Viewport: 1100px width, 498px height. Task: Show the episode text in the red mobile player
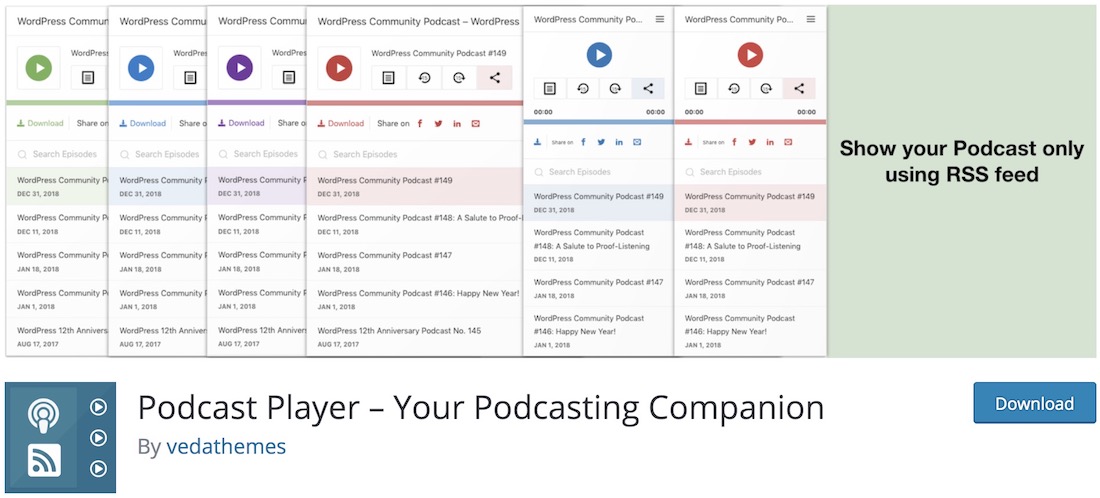click(701, 88)
